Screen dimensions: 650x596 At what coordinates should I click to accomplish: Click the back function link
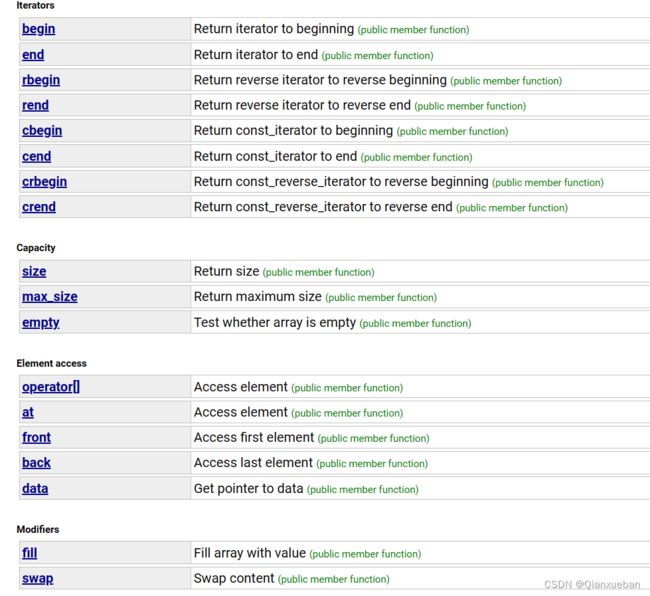coord(36,463)
